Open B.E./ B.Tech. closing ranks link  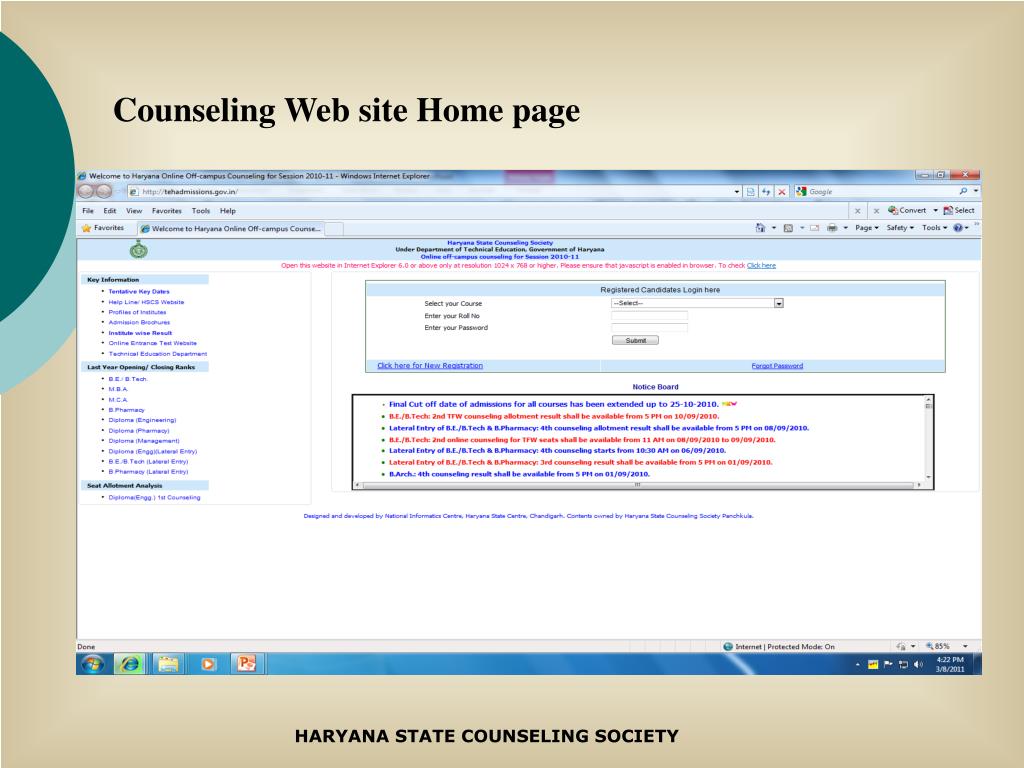pos(128,379)
